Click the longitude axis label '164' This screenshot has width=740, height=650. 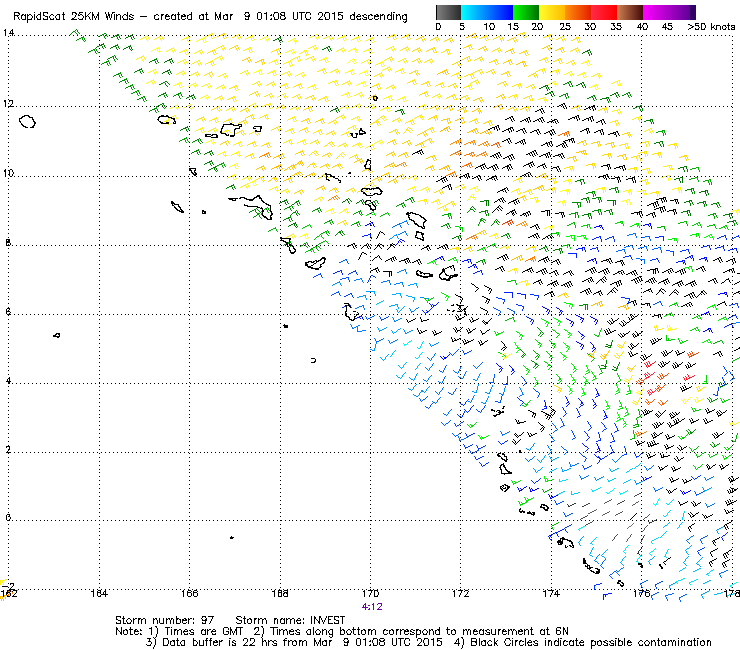[x=99, y=593]
